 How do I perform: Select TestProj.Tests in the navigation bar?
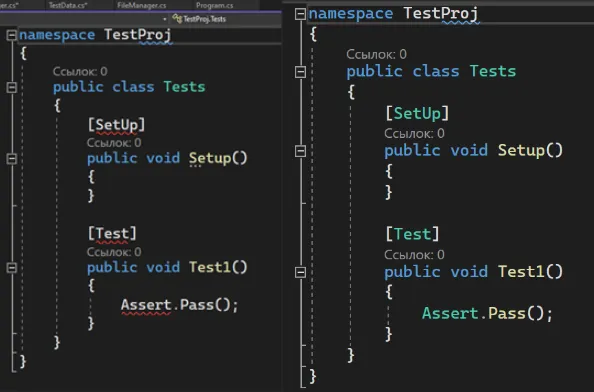[204, 19]
